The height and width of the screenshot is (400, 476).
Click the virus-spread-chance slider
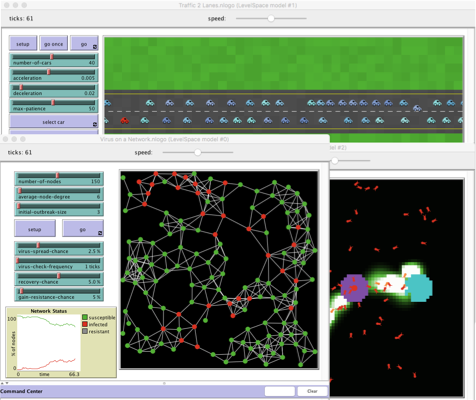59,249
